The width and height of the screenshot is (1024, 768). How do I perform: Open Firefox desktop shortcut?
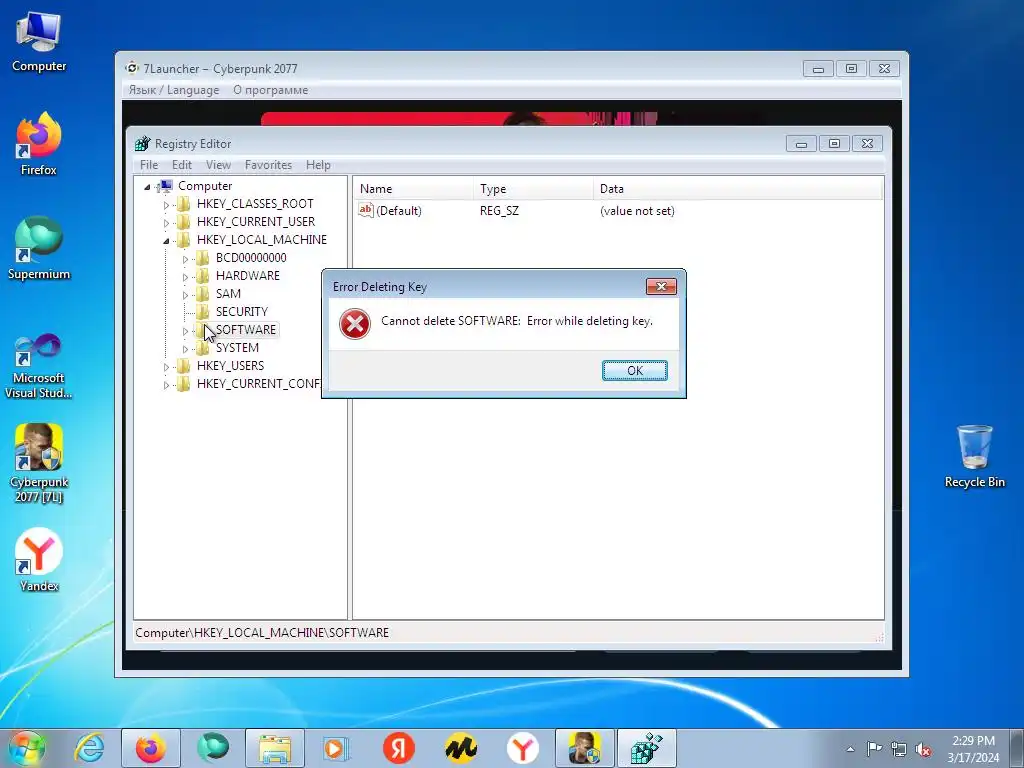click(39, 144)
